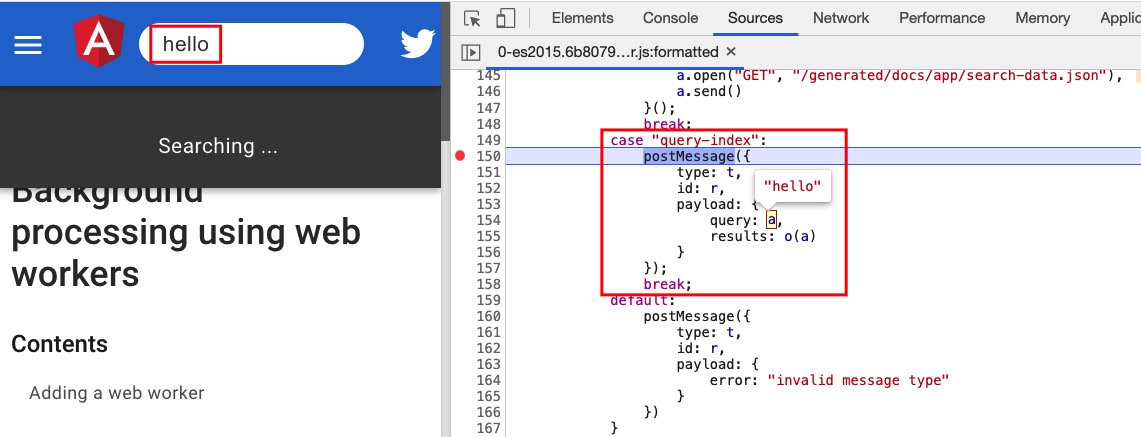
Task: Click the highlighted variable a after query:
Action: (x=771, y=220)
